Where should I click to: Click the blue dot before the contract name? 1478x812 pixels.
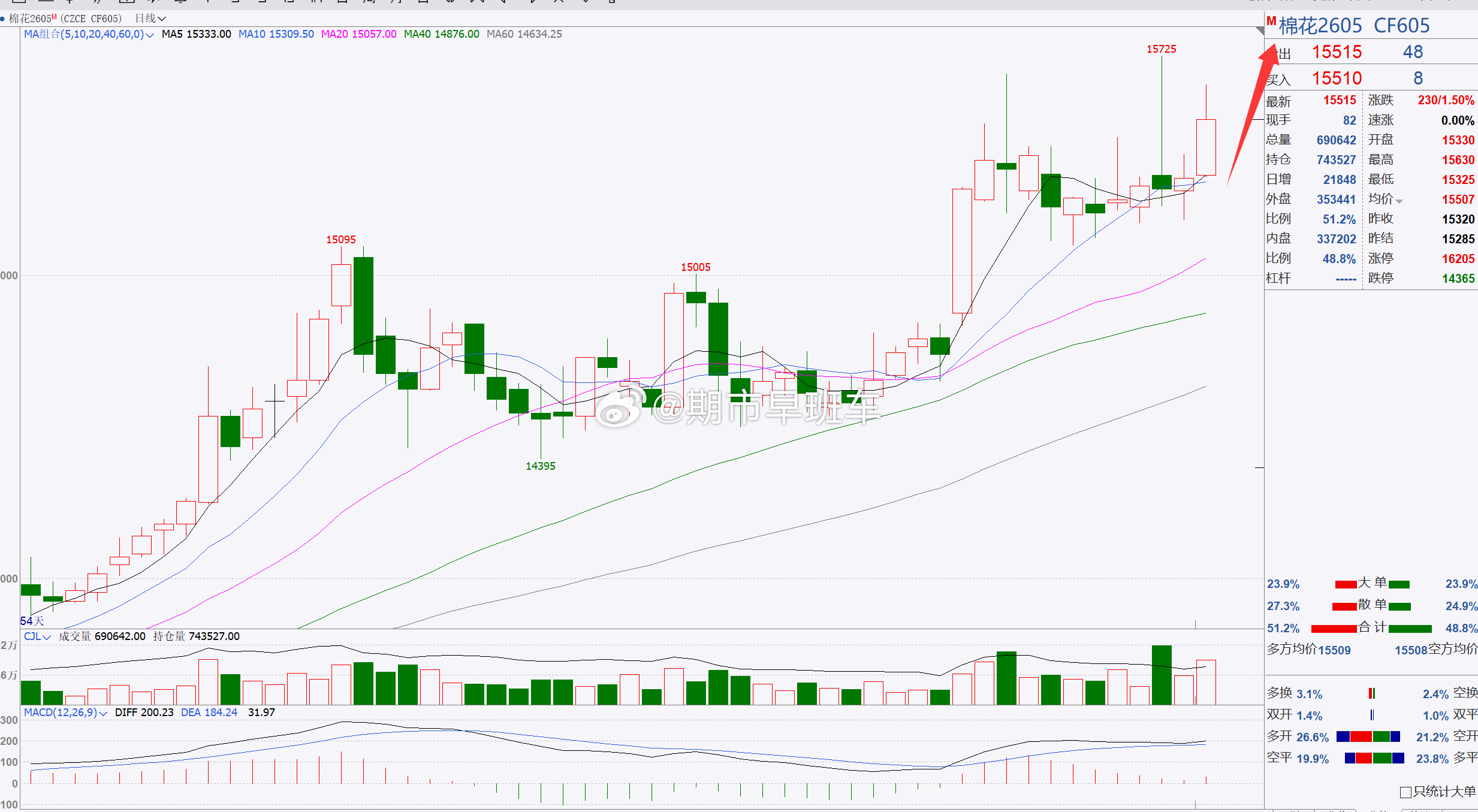coord(3,19)
